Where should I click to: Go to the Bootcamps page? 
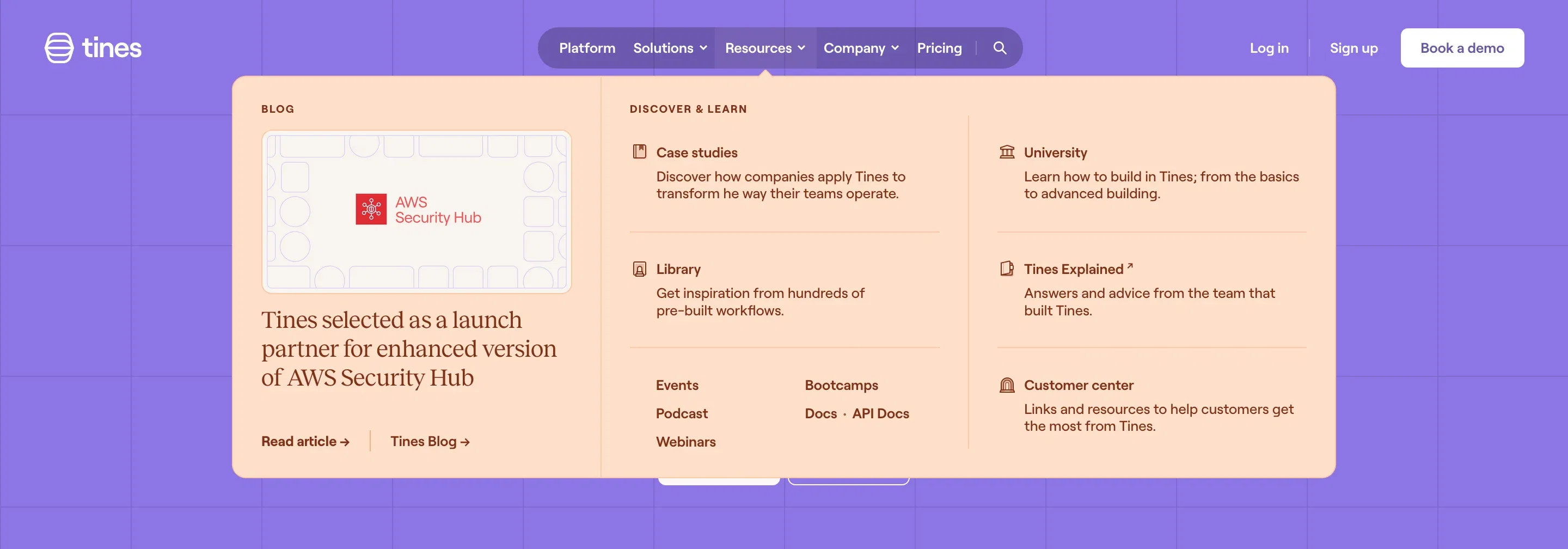tap(841, 385)
